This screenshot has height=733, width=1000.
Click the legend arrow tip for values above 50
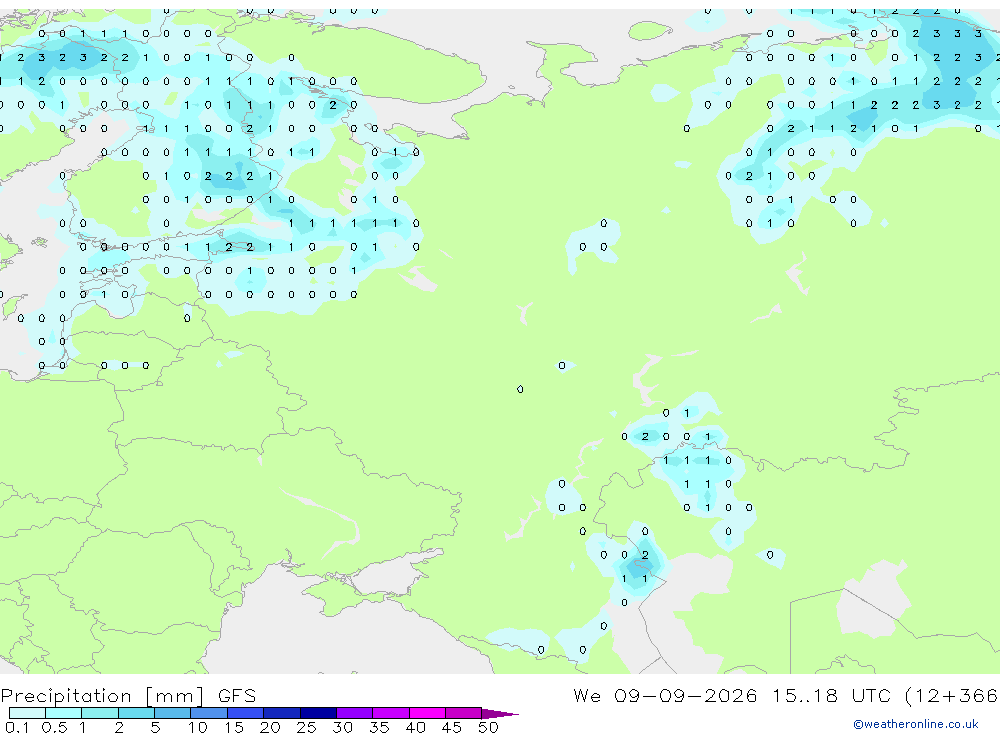[500, 714]
